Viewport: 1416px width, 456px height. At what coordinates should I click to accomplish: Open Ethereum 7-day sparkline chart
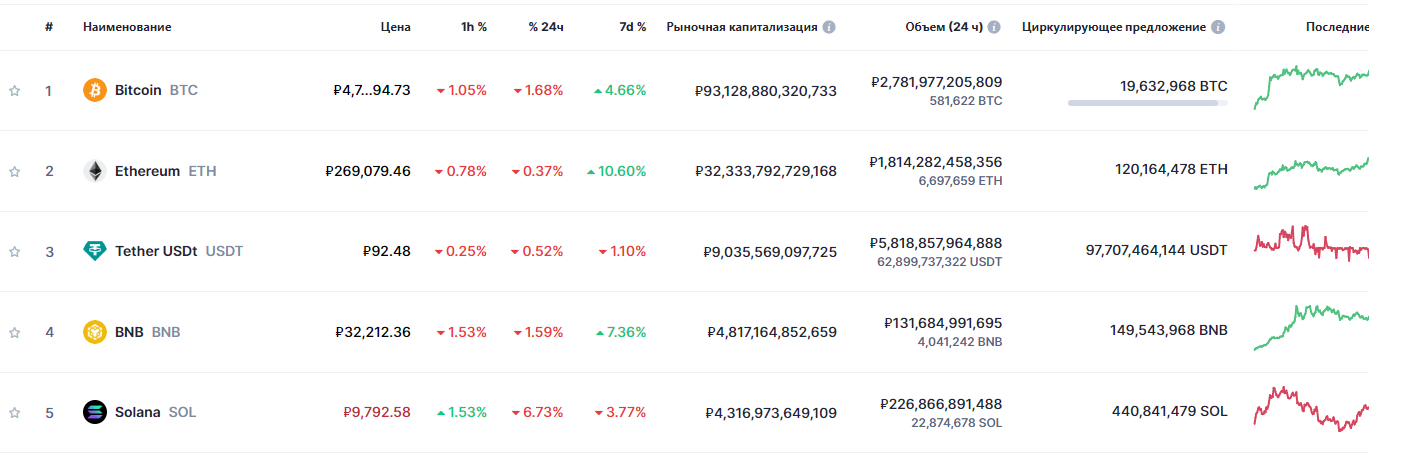point(1311,172)
